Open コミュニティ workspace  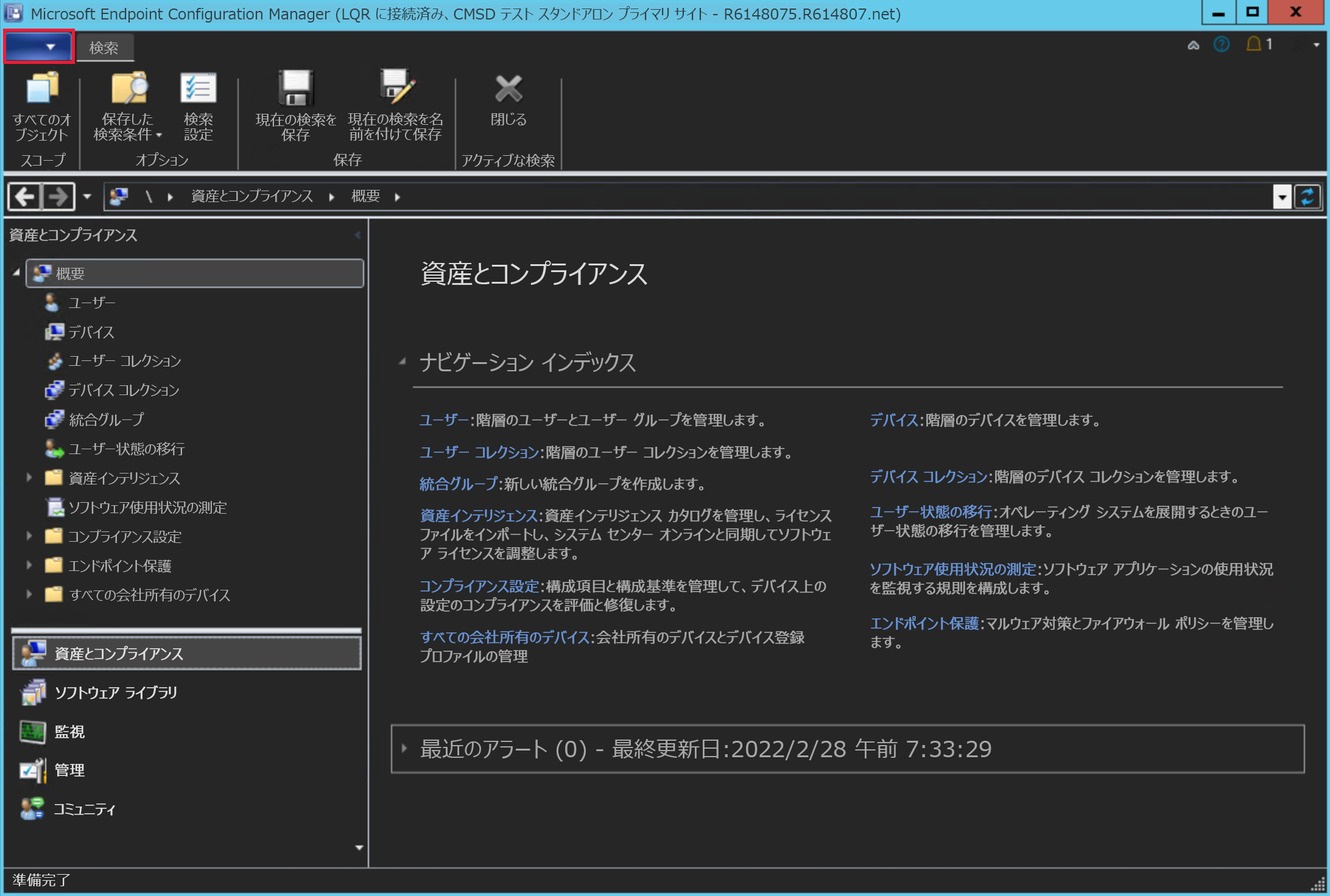click(186, 809)
